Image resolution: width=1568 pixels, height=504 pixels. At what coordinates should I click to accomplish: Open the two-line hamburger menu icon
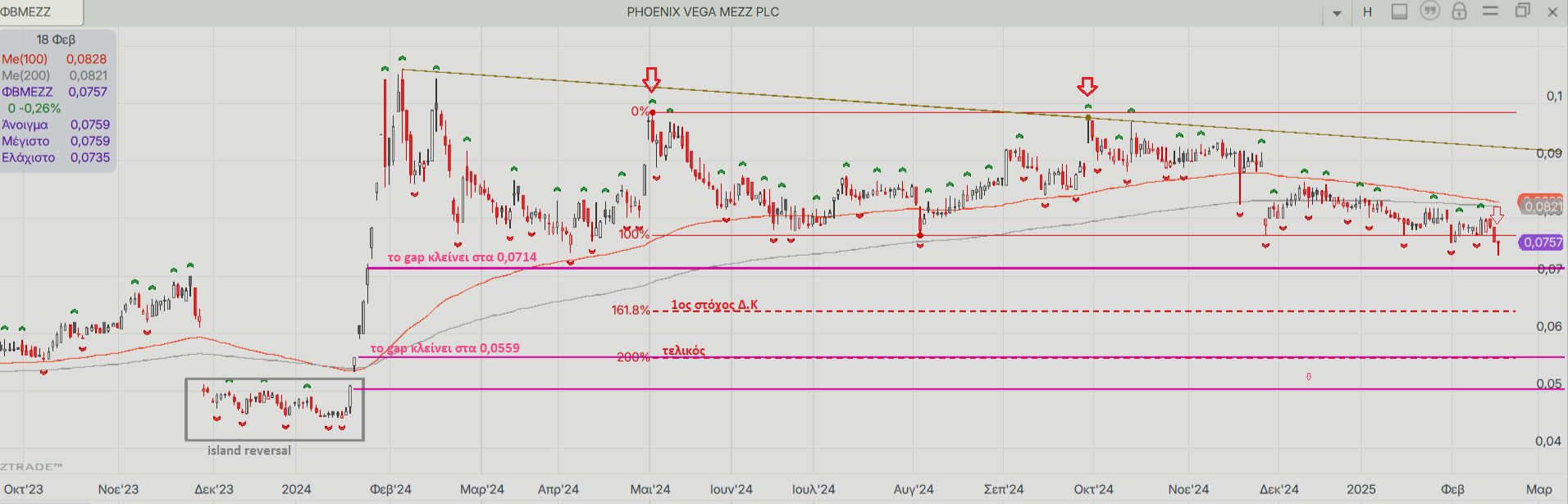[x=1491, y=11]
